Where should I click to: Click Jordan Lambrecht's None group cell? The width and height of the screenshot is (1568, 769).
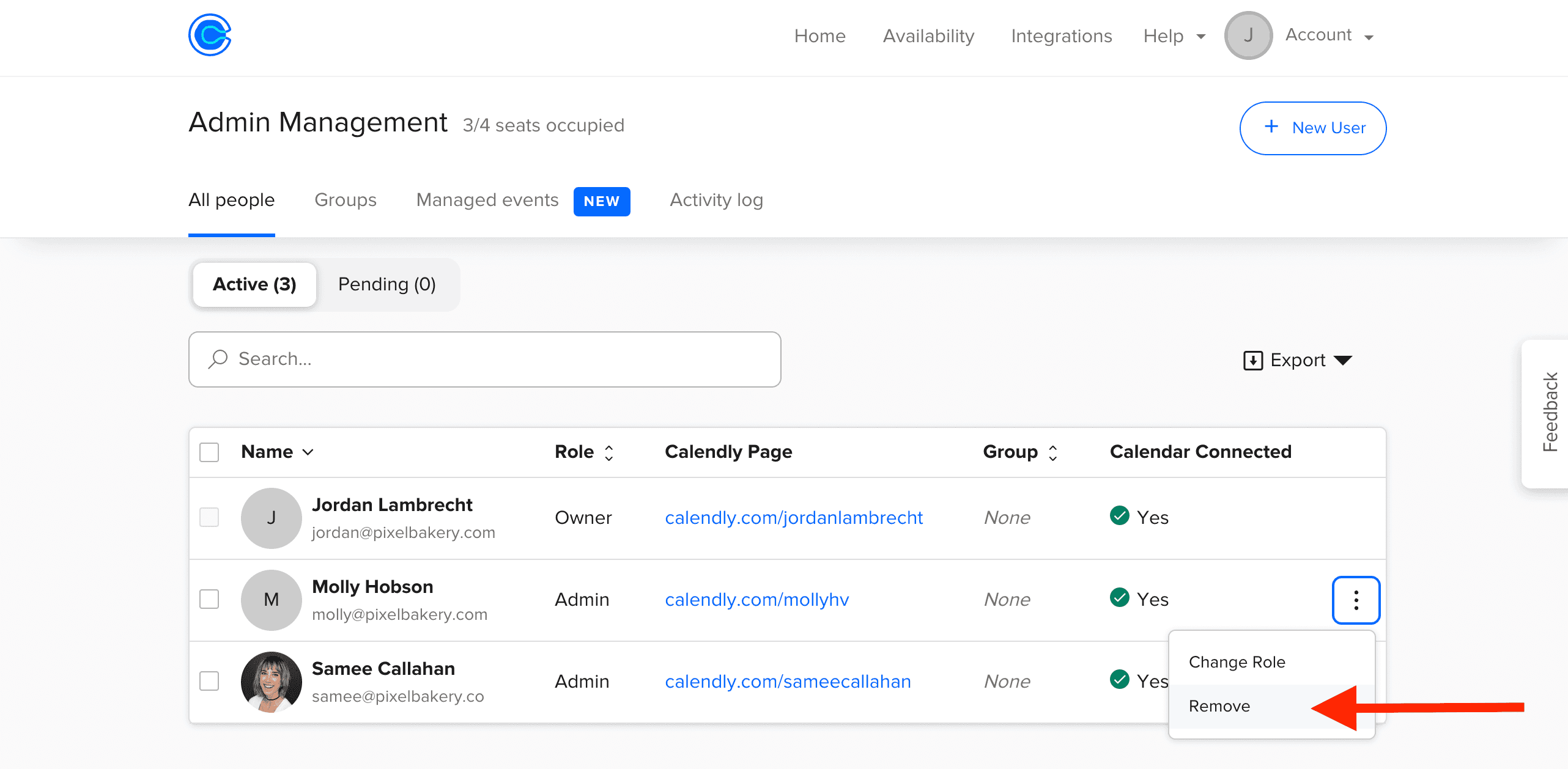1007,518
